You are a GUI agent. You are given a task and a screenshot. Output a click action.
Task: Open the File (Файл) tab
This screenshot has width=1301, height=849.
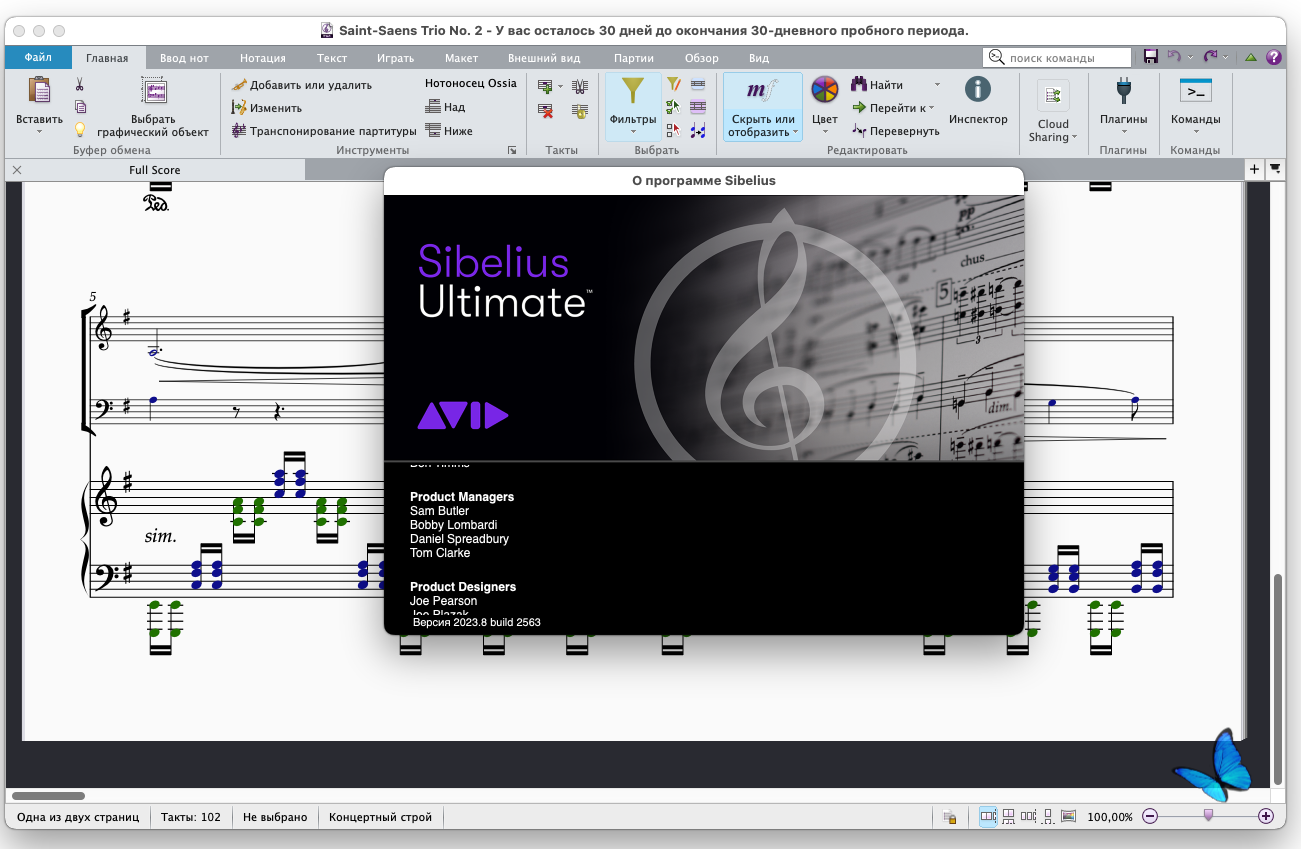38,58
